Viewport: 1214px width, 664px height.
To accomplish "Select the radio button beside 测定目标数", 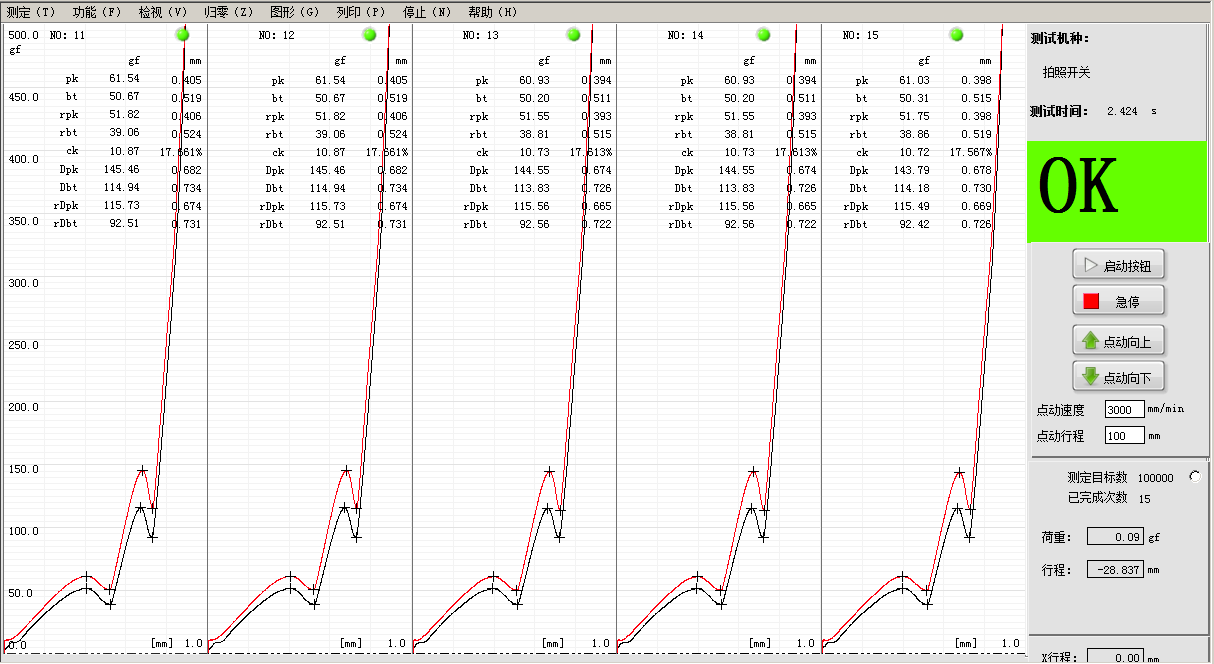I will 1195,477.
